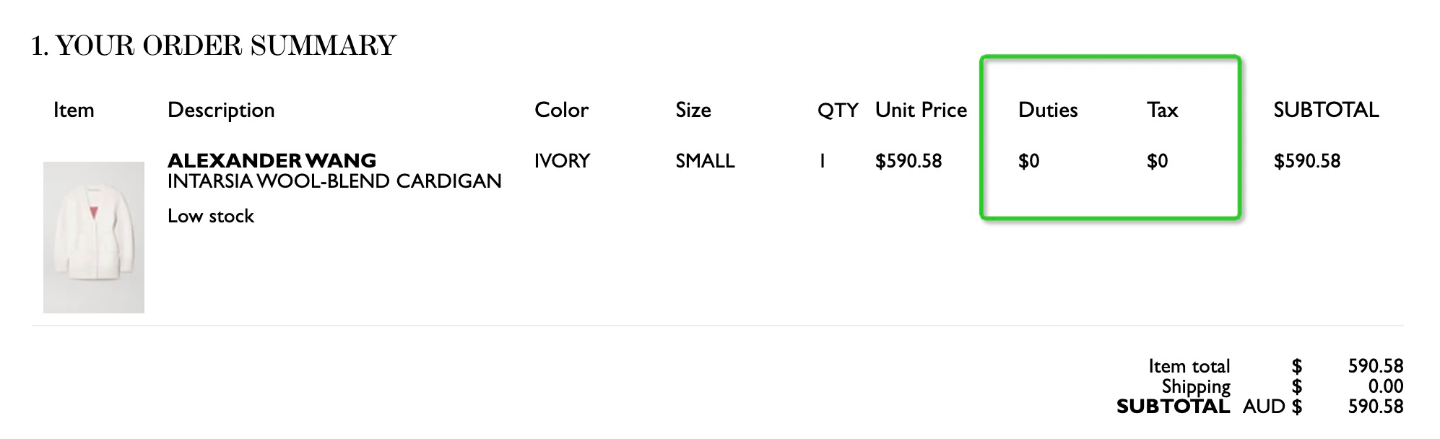Click the Description column header
This screenshot has height=439, width=1440.
coord(221,110)
